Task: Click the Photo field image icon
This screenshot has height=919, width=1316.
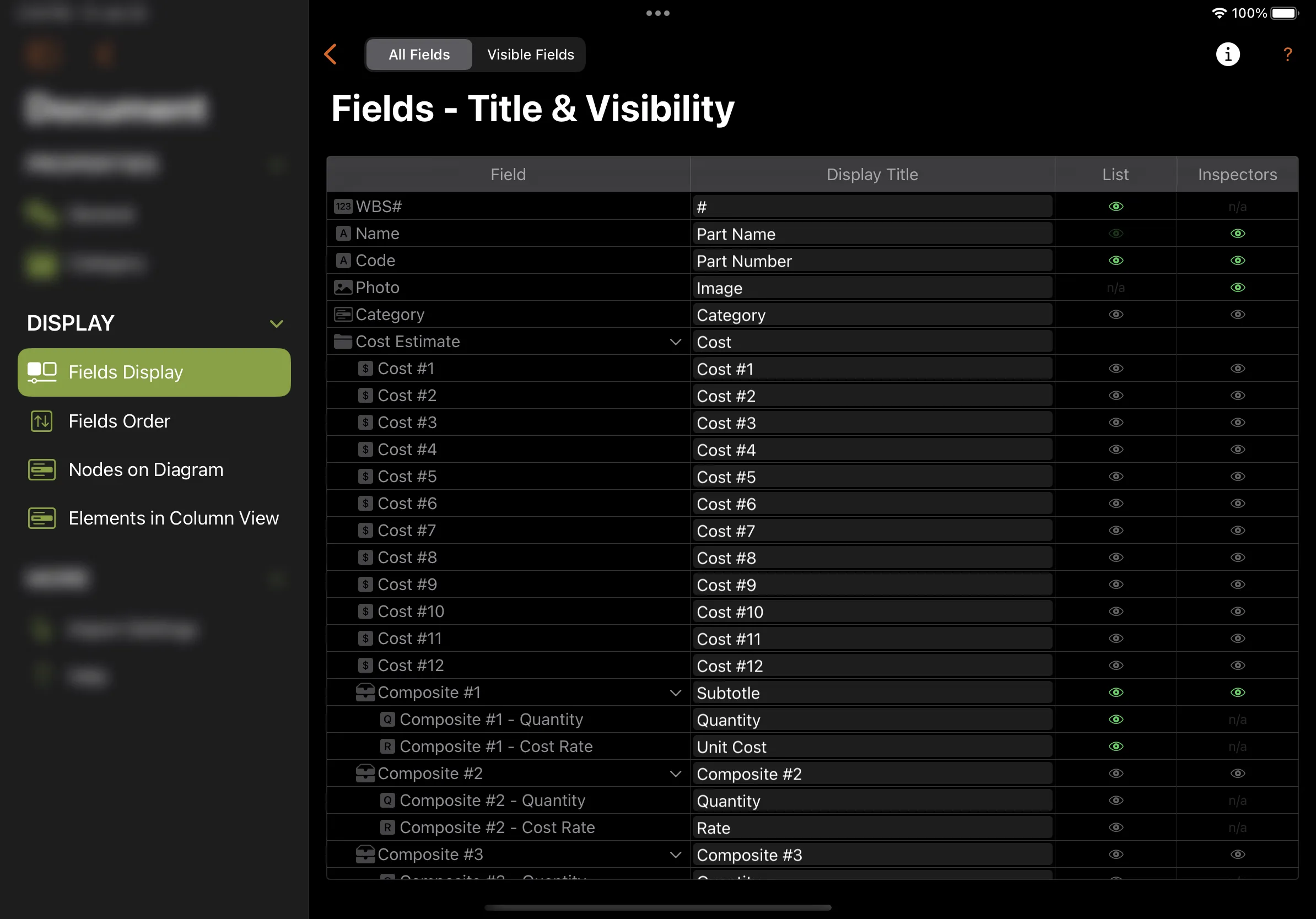Action: 342,287
